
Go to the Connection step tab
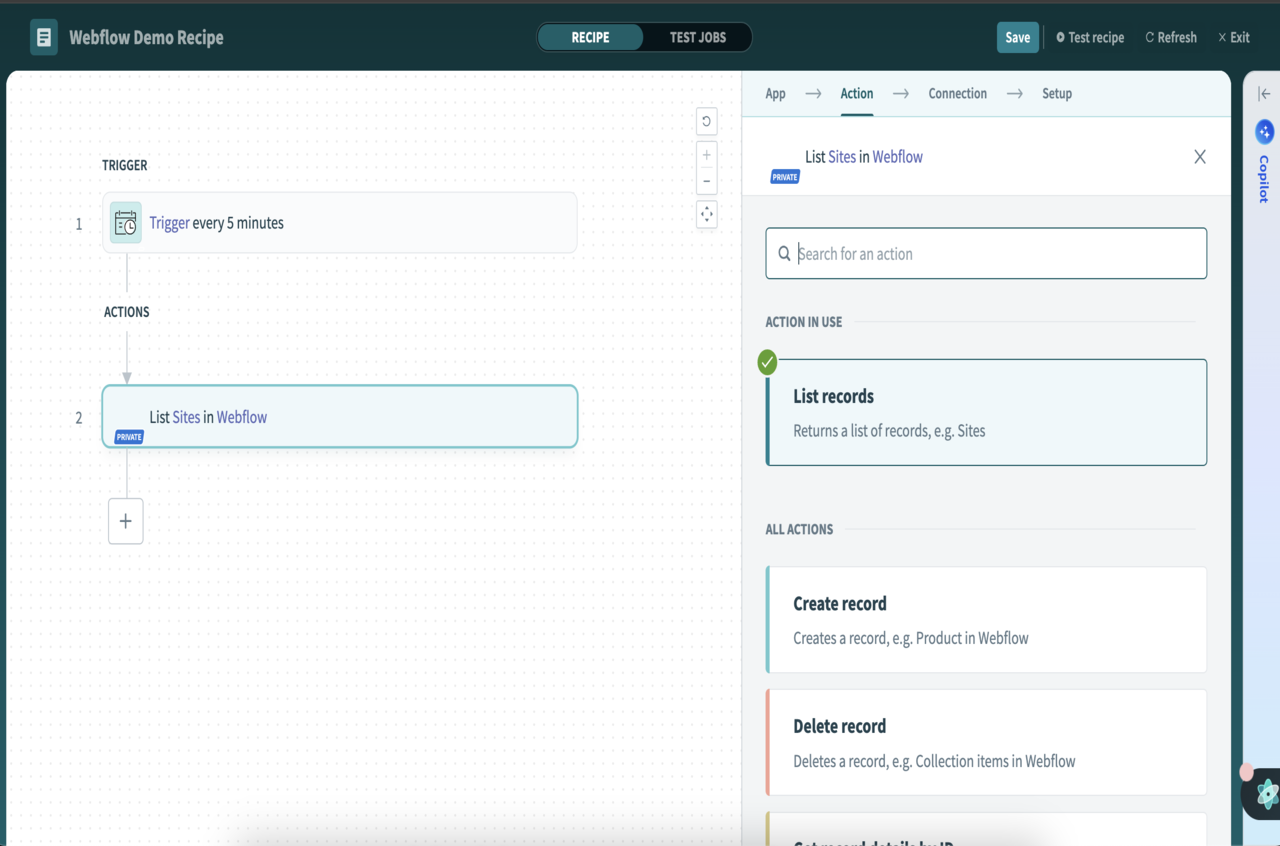pos(957,94)
